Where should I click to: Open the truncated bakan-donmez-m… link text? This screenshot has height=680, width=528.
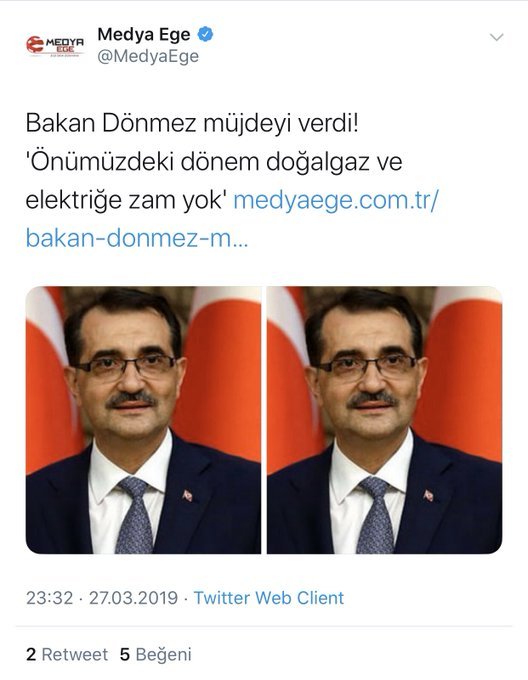[x=137, y=238]
